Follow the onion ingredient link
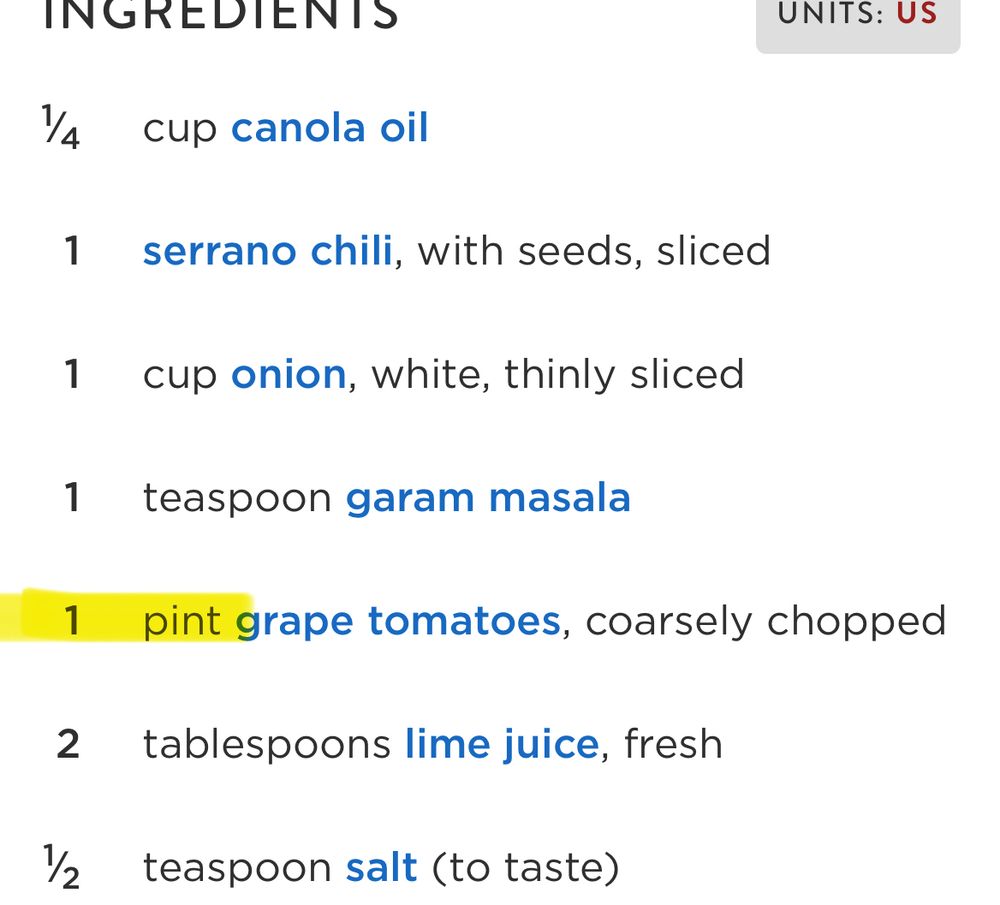The image size is (1000, 905). [x=288, y=374]
